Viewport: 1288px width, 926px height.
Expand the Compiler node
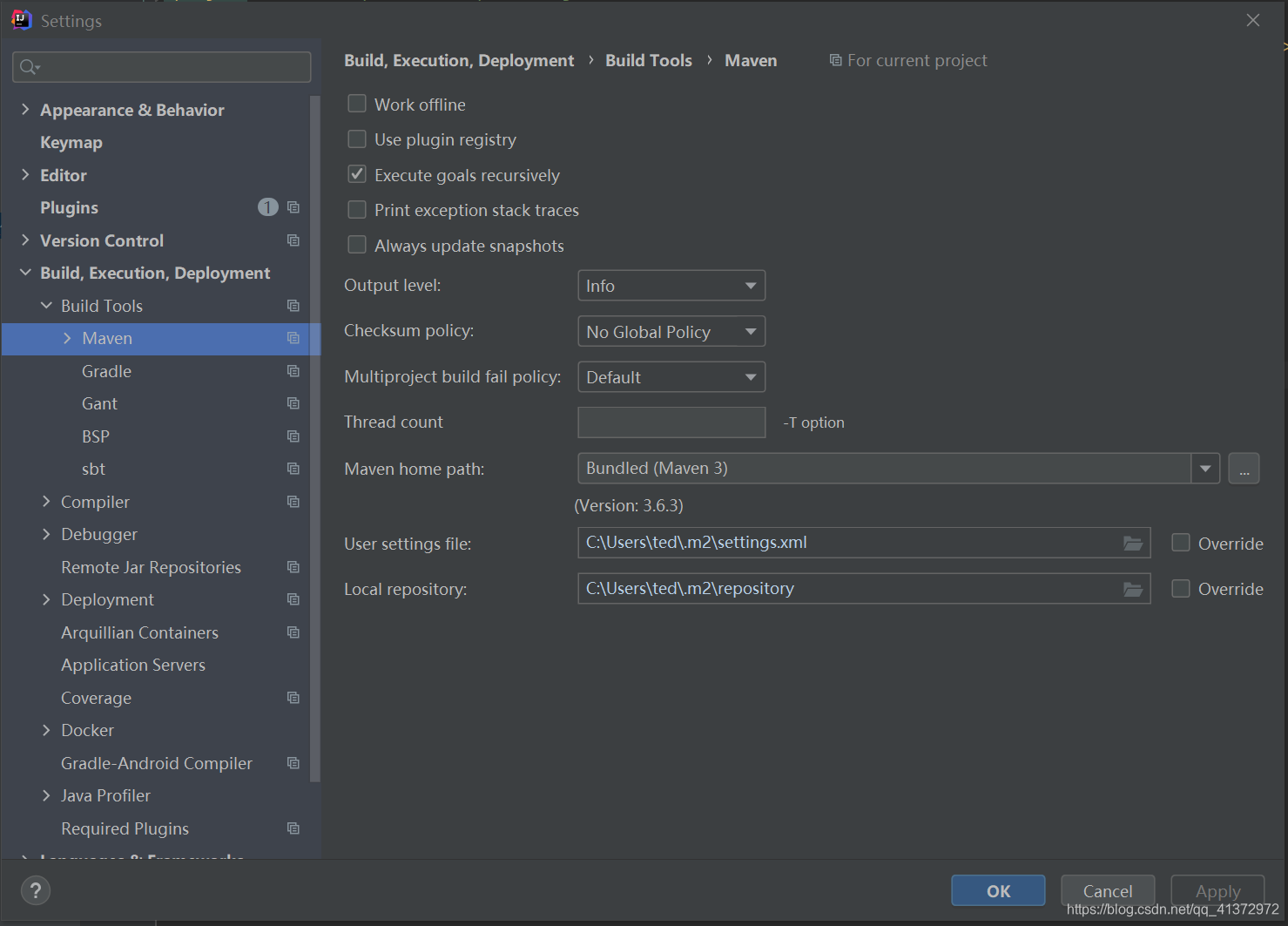pos(46,501)
